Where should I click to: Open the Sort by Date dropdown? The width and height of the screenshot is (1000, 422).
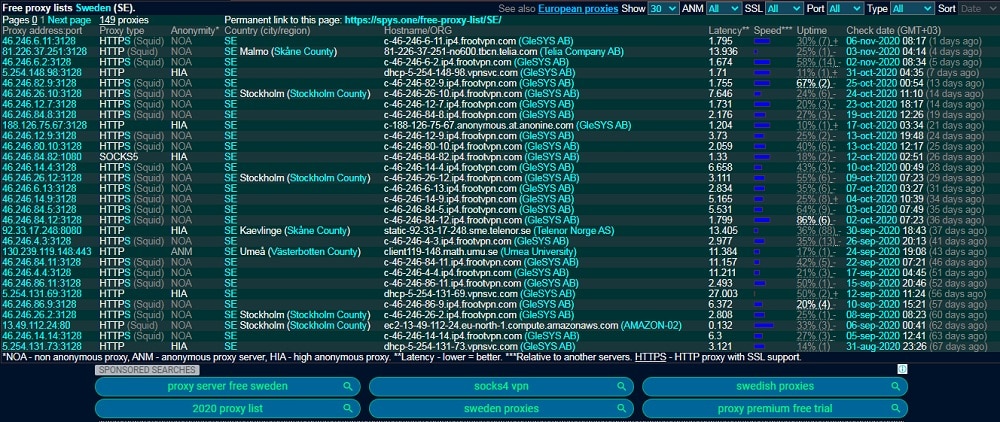point(978,8)
